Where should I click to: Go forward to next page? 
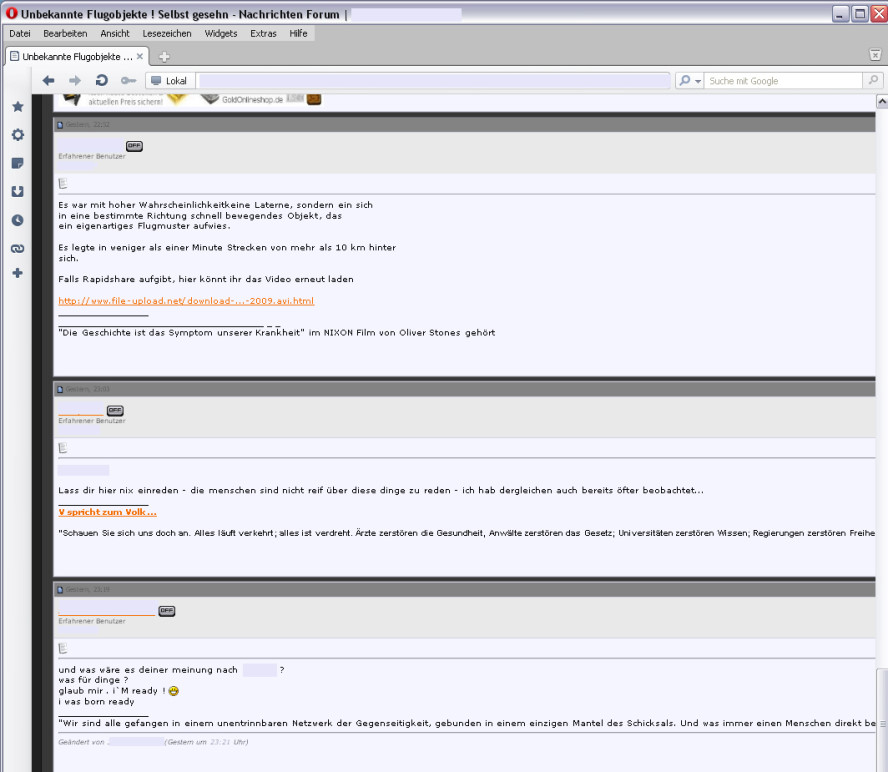tap(75, 80)
